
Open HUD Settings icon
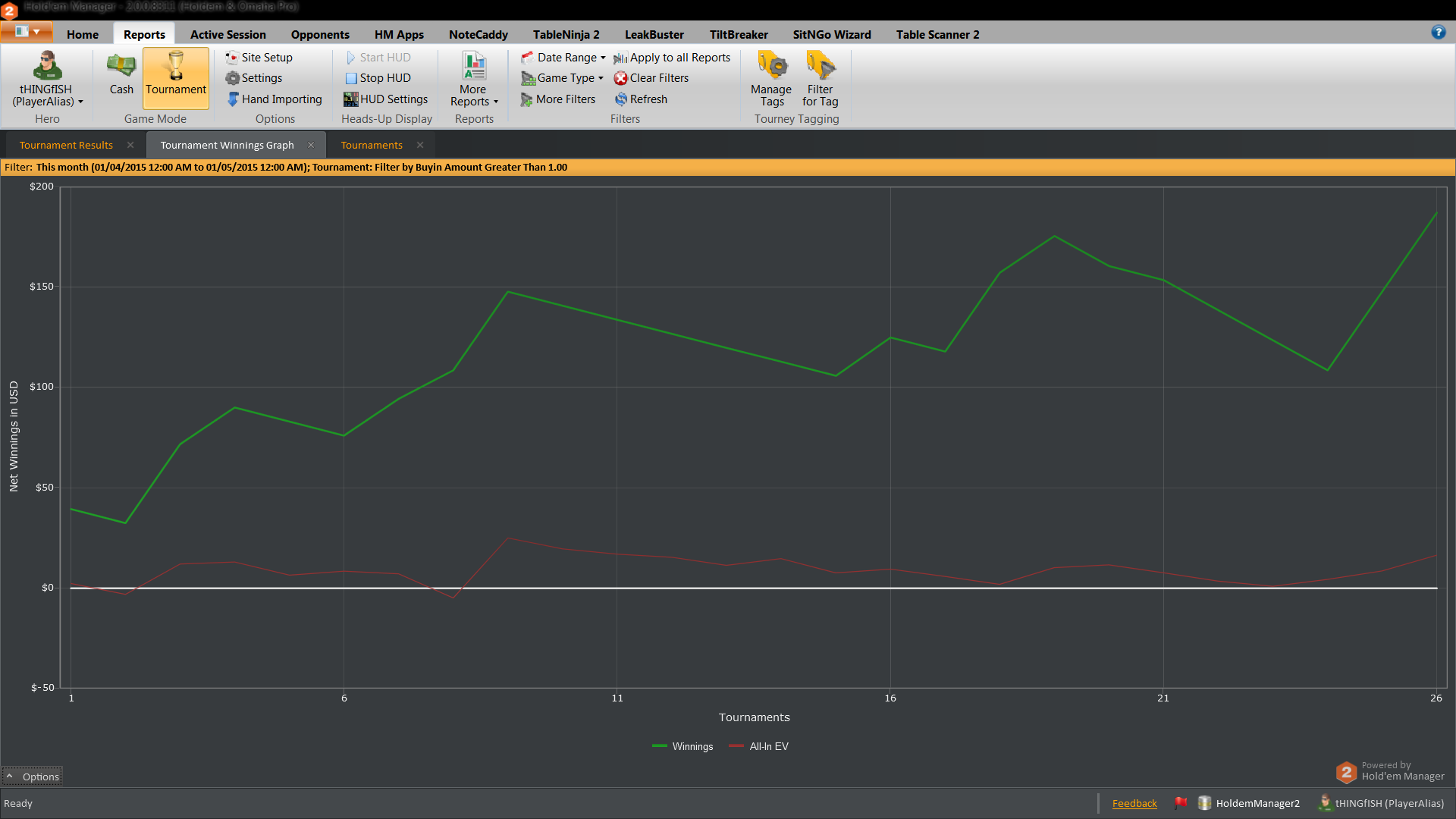coord(351,99)
